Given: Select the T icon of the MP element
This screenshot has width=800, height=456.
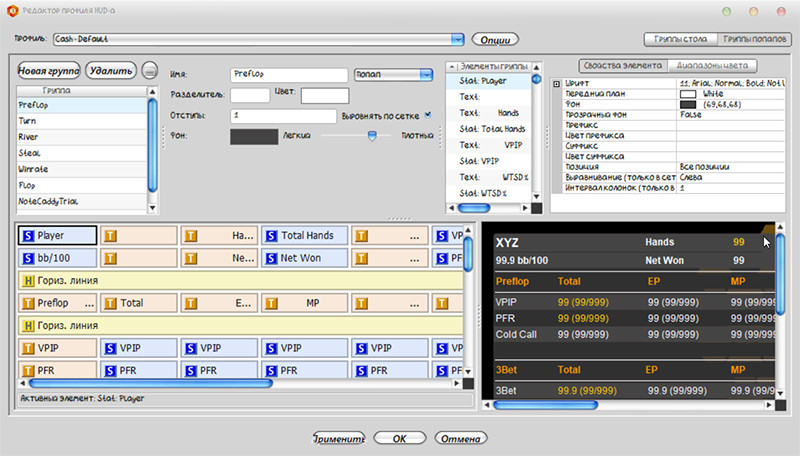Looking at the screenshot, I should pos(272,302).
